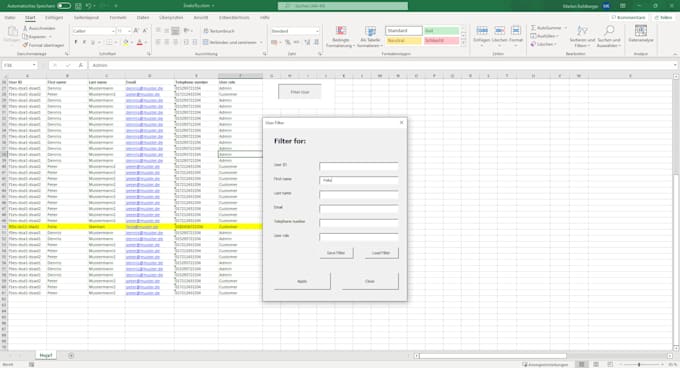The image size is (680, 368).
Task: Switch to the Formeln ribbon tab
Action: point(118,17)
